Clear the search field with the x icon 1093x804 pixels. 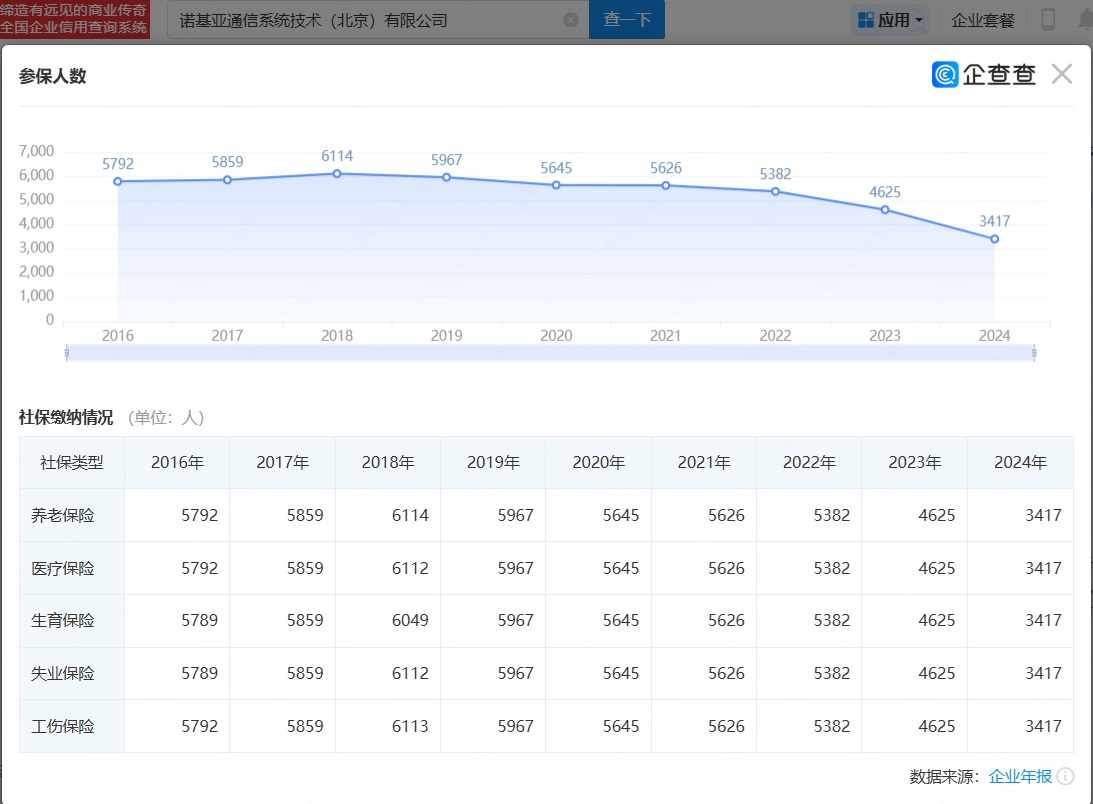click(570, 20)
